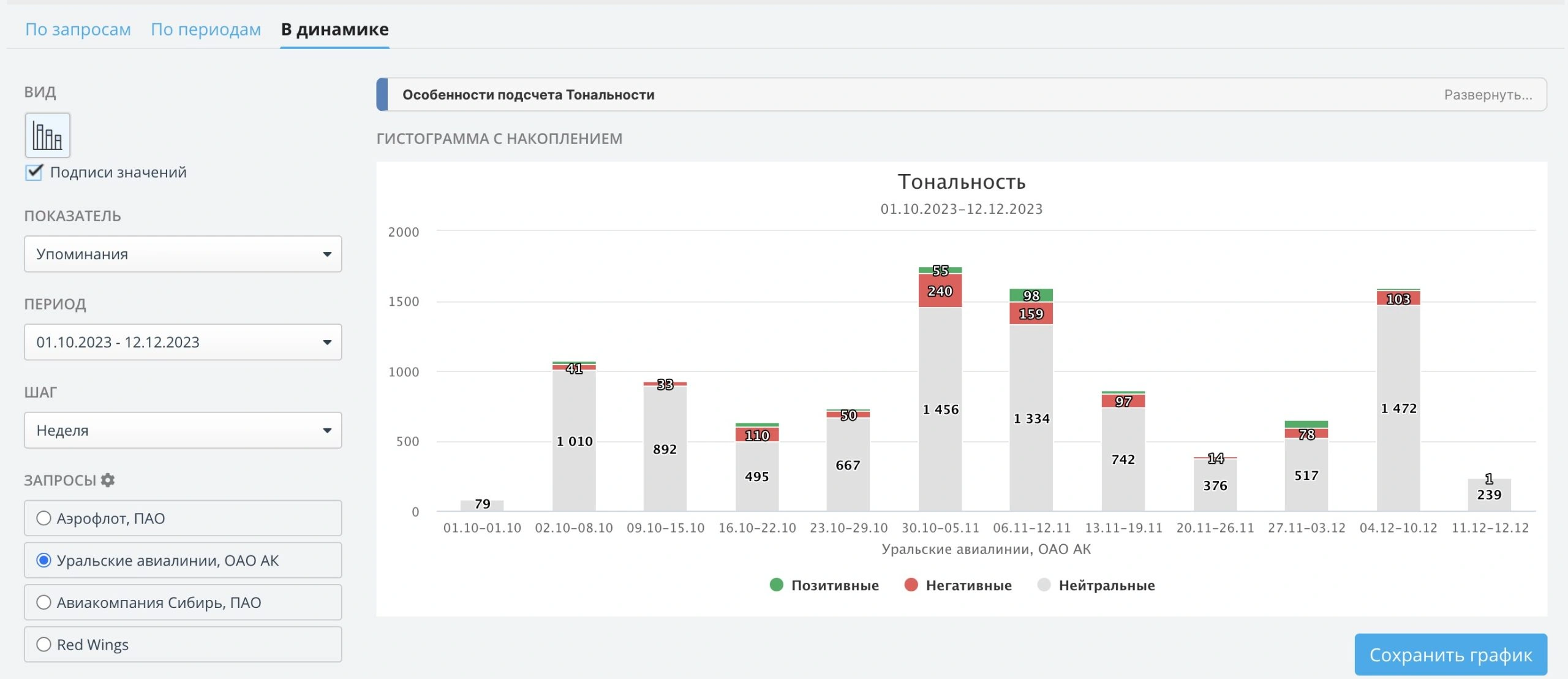Click neutral bar labeled 517

1306,475
